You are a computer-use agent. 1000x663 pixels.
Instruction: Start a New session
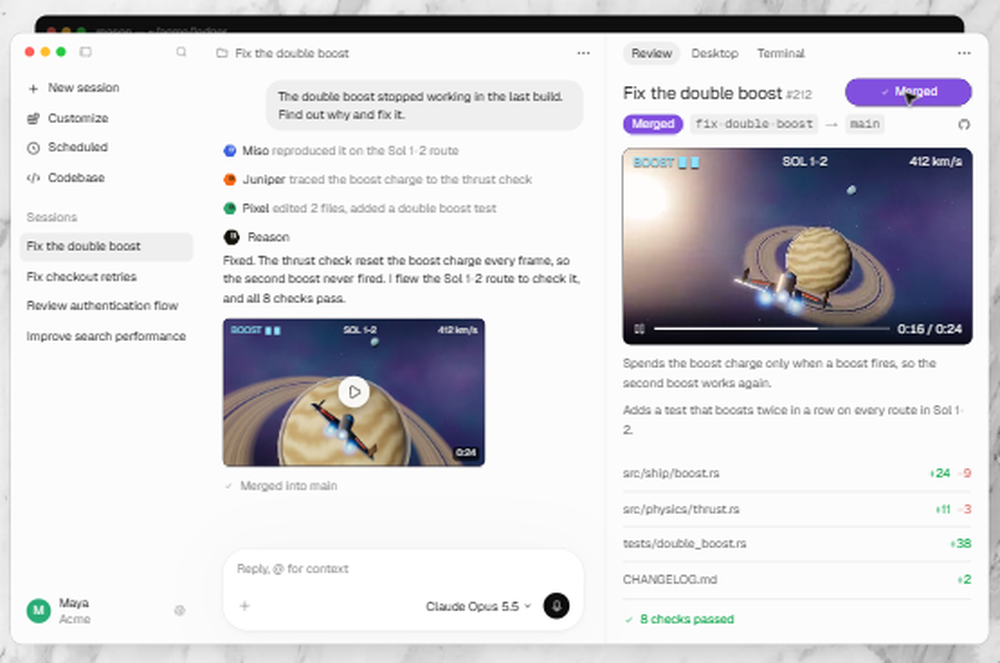point(74,88)
